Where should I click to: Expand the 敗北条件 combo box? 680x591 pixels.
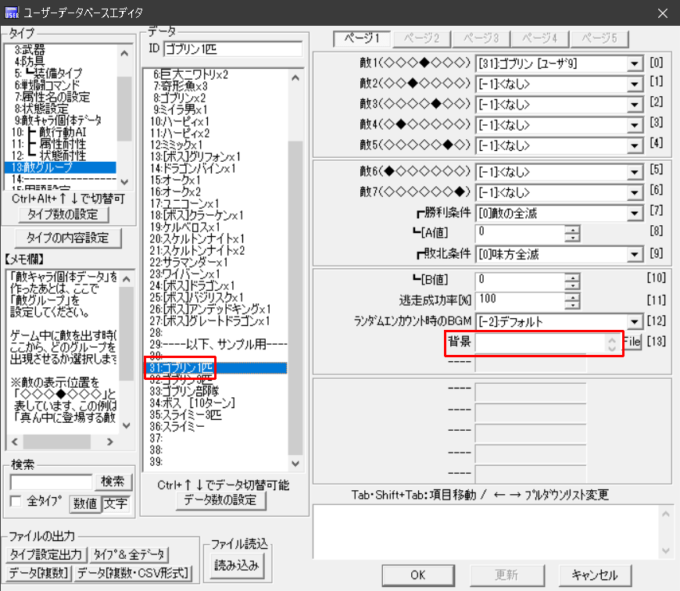pyautogui.click(x=634, y=255)
